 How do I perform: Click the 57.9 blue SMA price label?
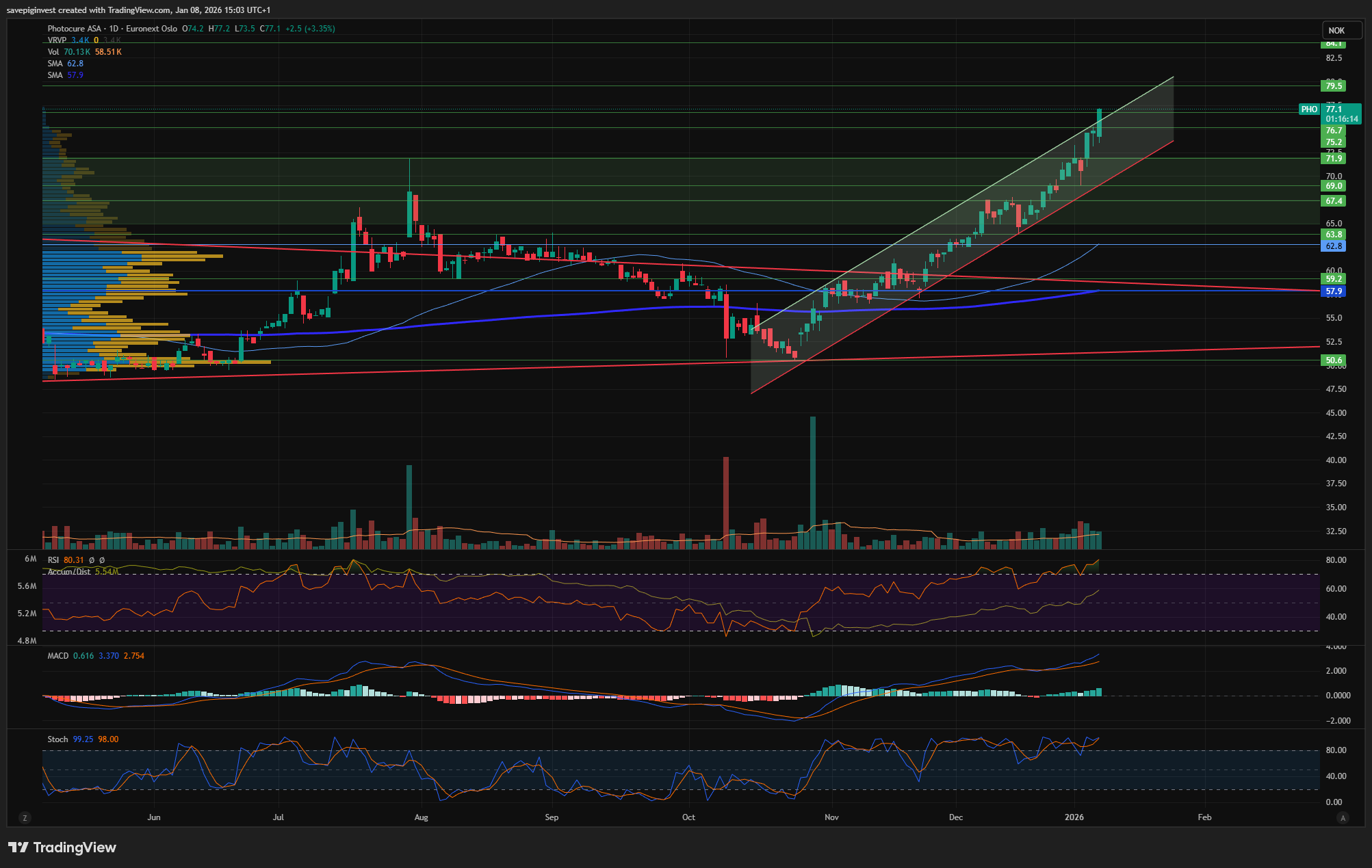click(x=1333, y=291)
